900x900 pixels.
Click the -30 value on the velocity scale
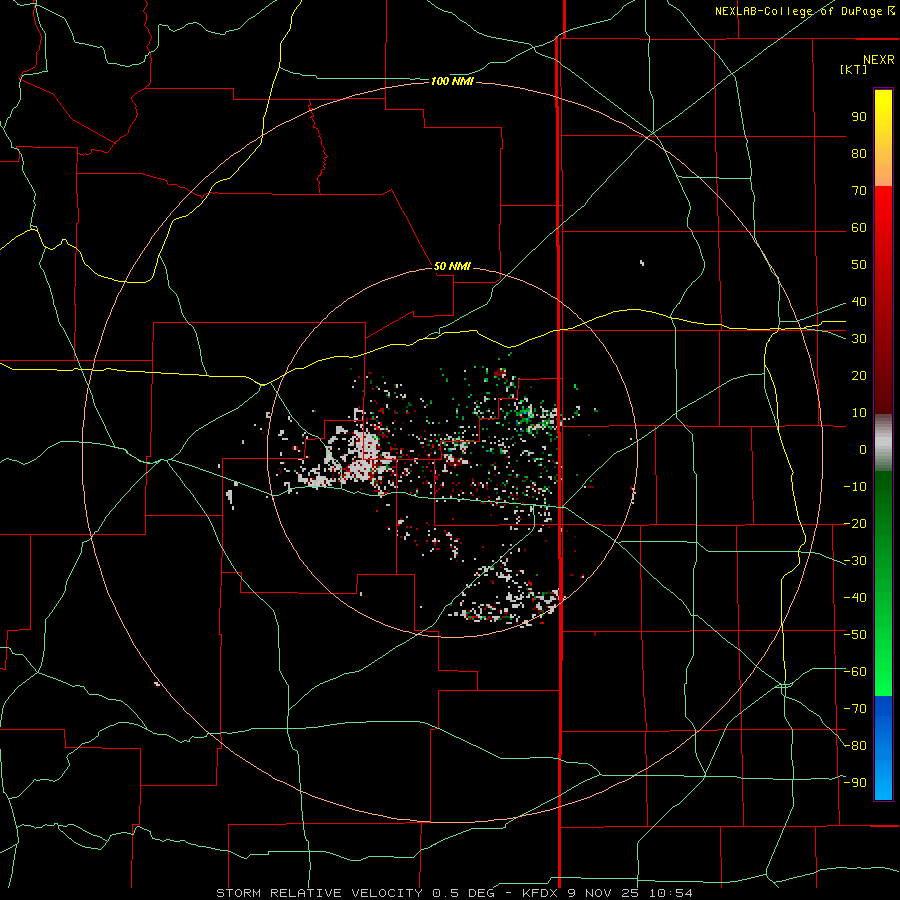point(855,561)
